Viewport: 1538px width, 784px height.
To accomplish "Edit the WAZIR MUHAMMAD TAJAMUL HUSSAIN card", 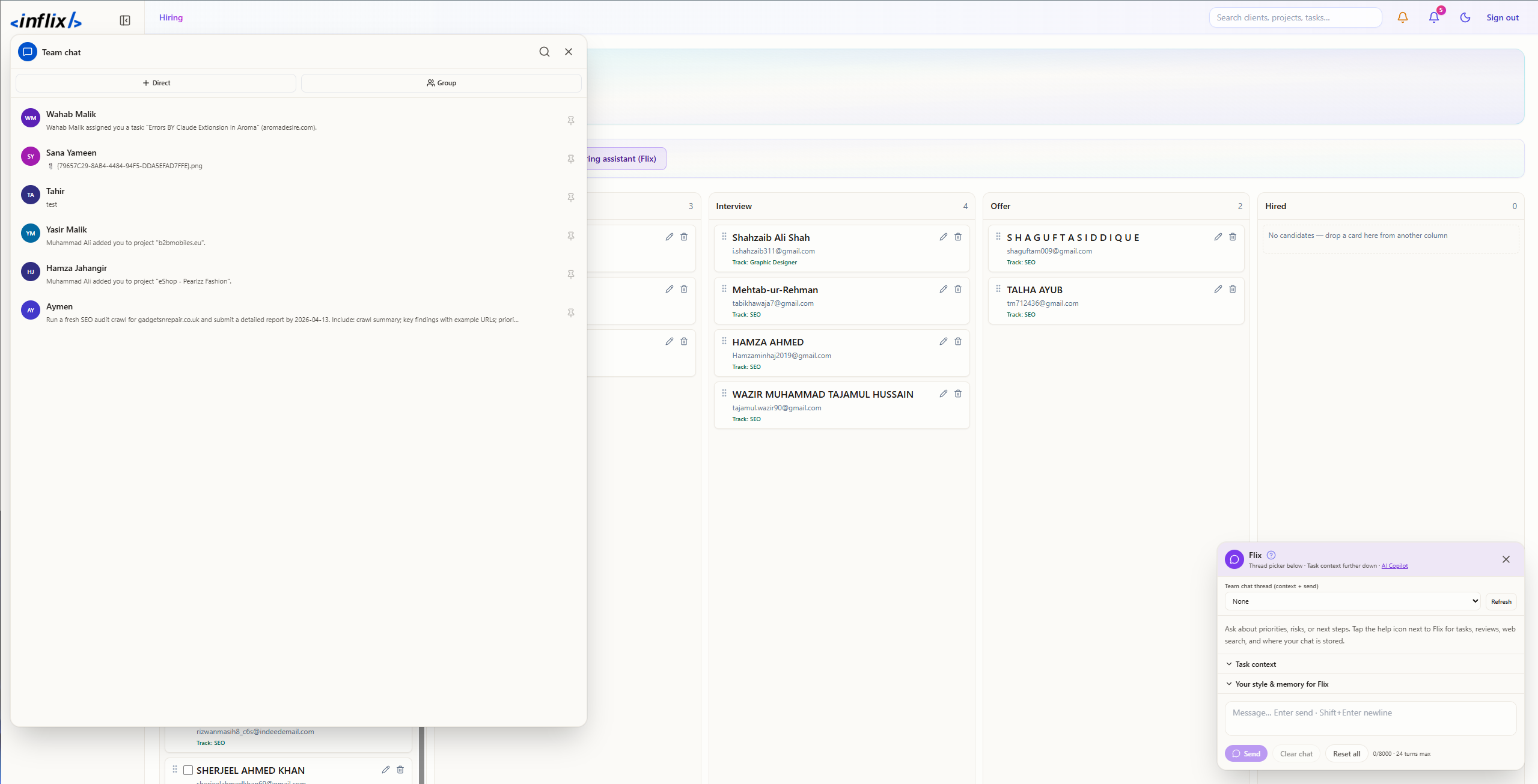I will [x=944, y=394].
